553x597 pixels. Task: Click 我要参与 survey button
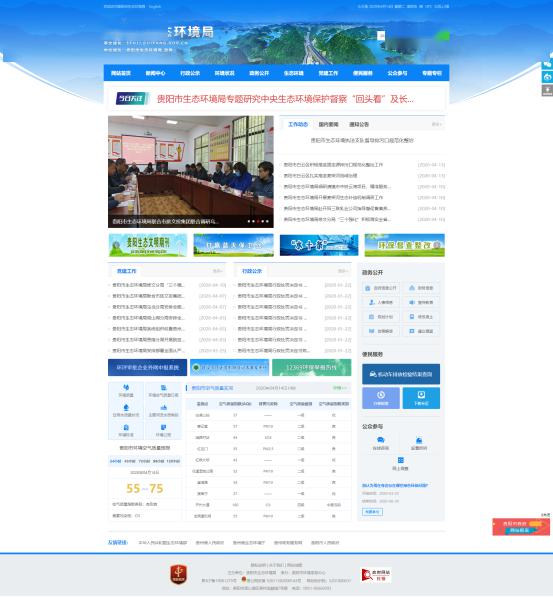(x=372, y=512)
